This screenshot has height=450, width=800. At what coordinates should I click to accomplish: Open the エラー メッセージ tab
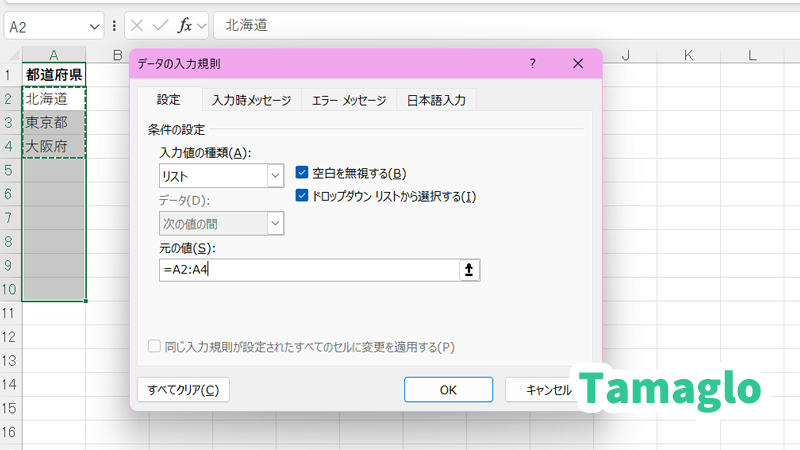pyautogui.click(x=348, y=100)
